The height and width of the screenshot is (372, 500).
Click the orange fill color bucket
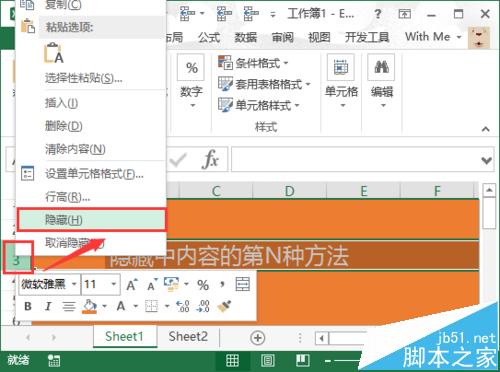click(x=90, y=306)
